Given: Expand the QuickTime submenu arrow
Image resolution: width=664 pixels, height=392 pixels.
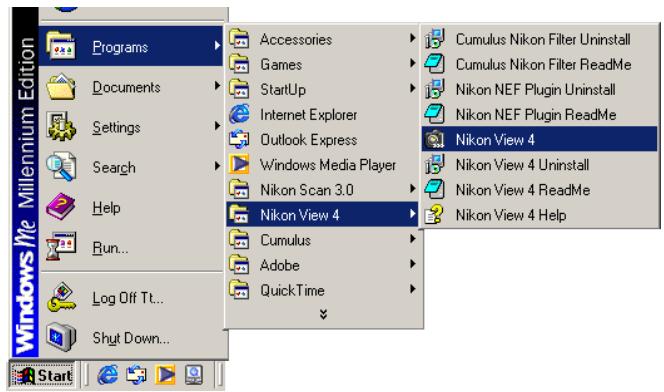Looking at the screenshot, I should click(412, 289).
